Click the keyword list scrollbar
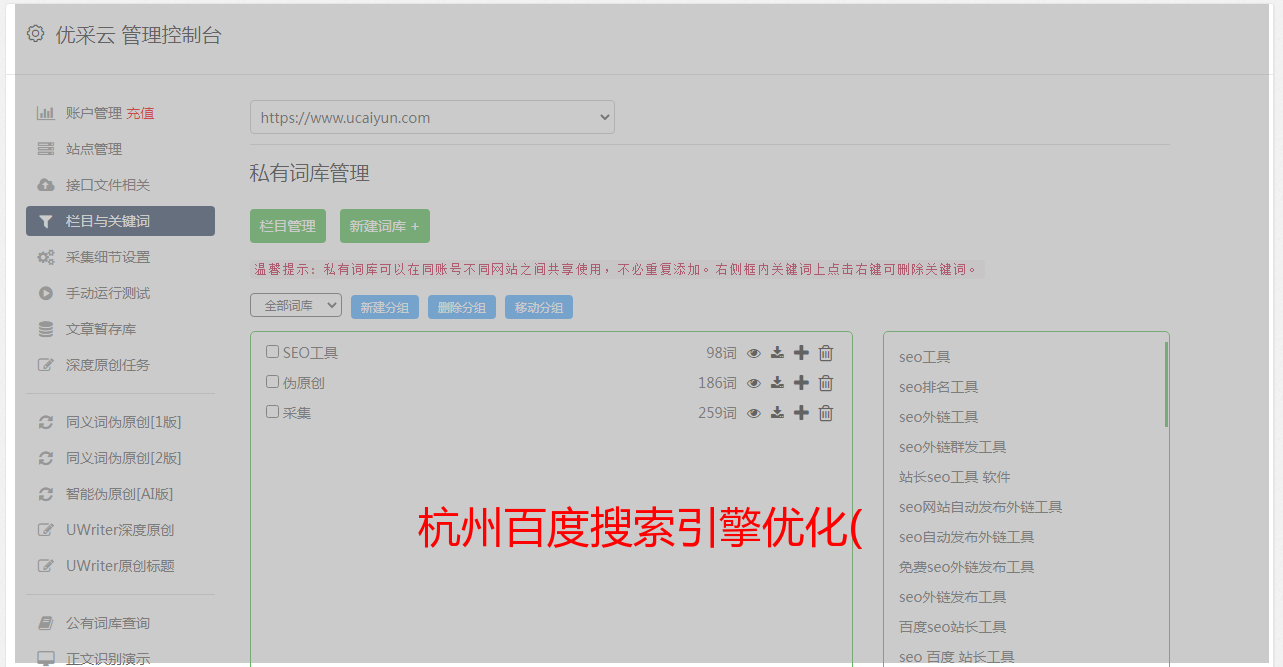The width and height of the screenshot is (1283, 667). [1166, 385]
